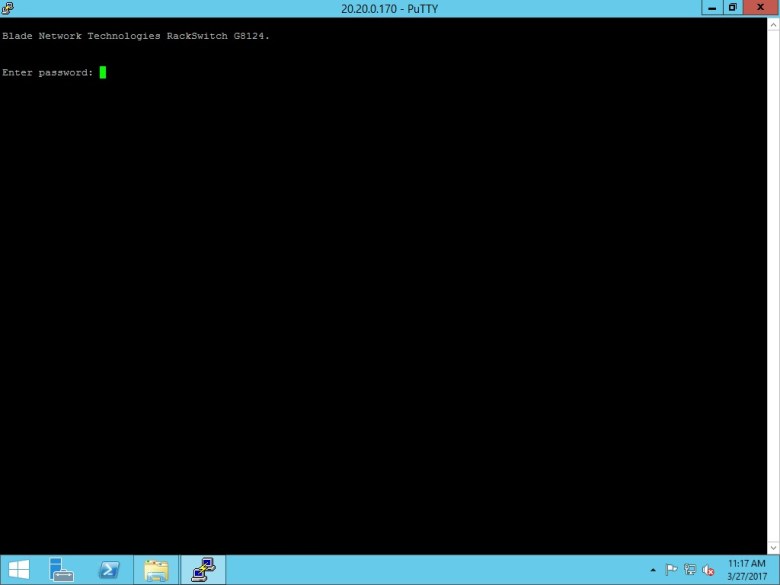Minimize the PuTTY window
This screenshot has width=780, height=585.
[711, 7]
